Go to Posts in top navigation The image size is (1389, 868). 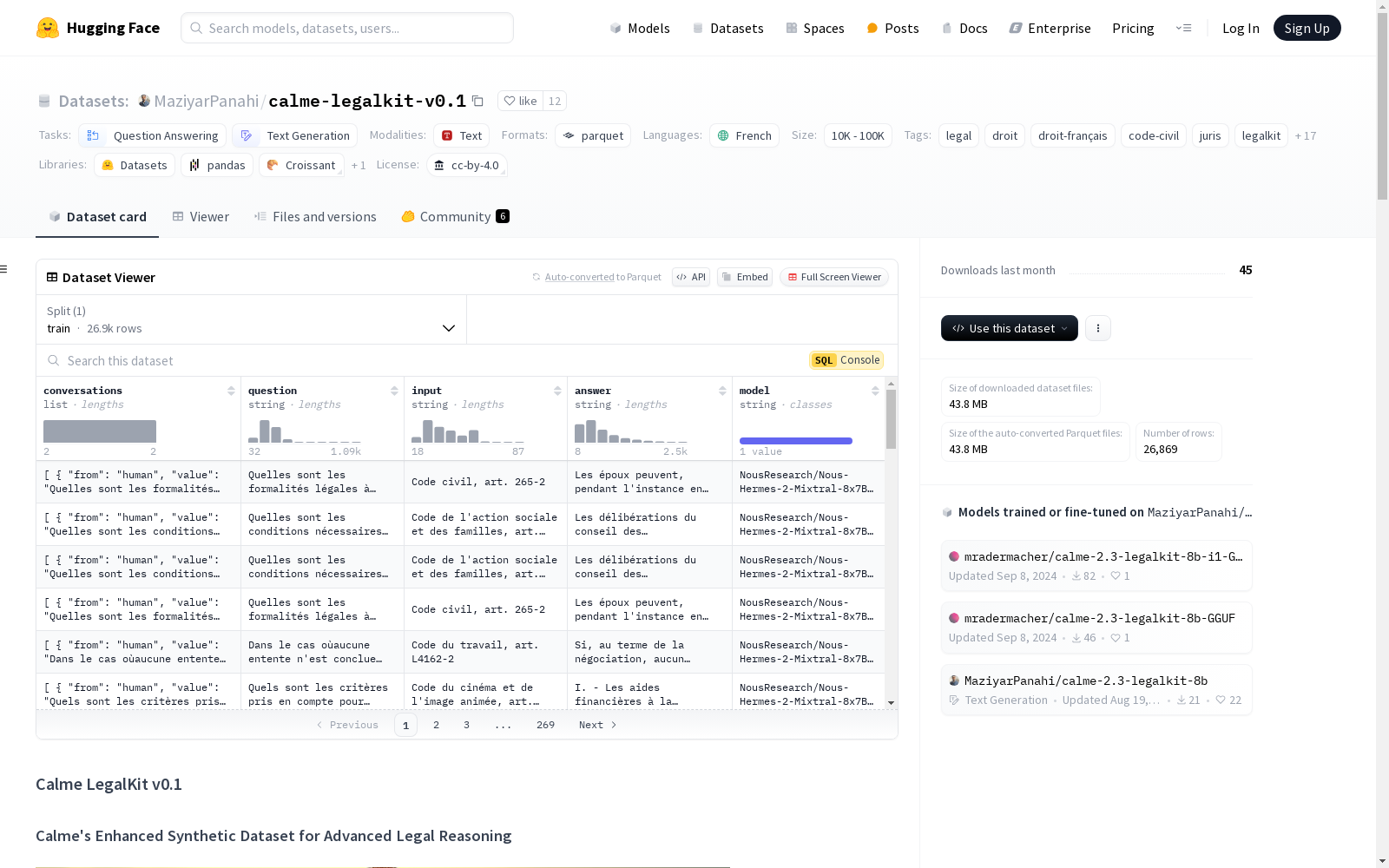click(x=892, y=28)
